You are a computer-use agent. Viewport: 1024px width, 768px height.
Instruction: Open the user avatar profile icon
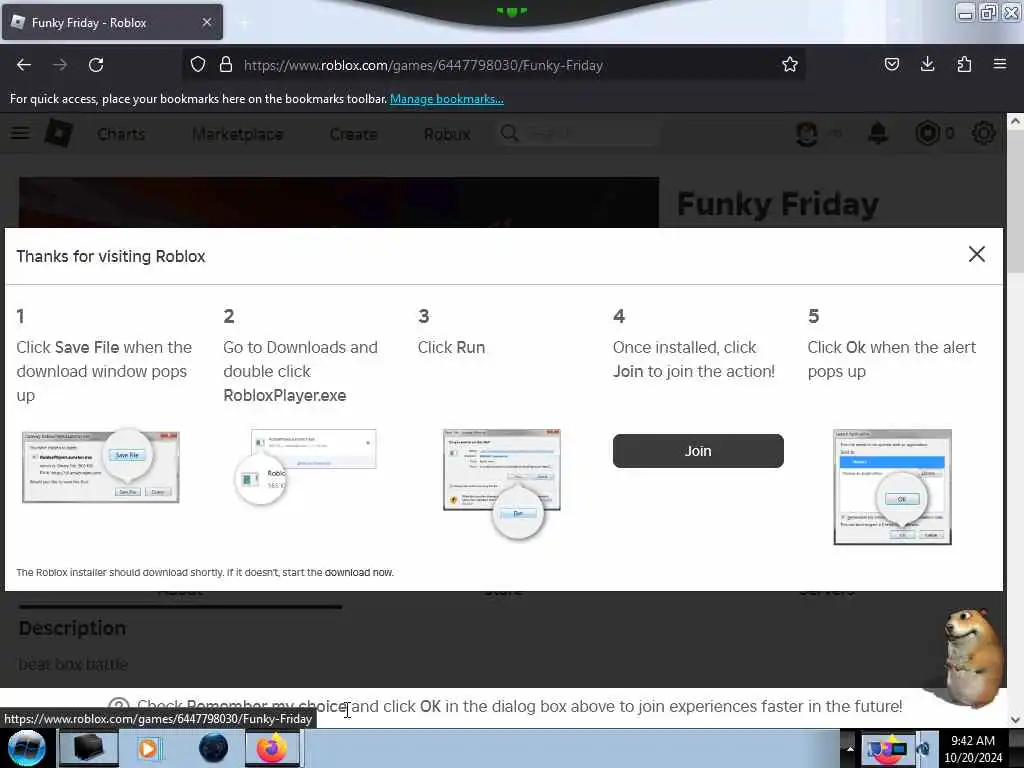click(807, 133)
